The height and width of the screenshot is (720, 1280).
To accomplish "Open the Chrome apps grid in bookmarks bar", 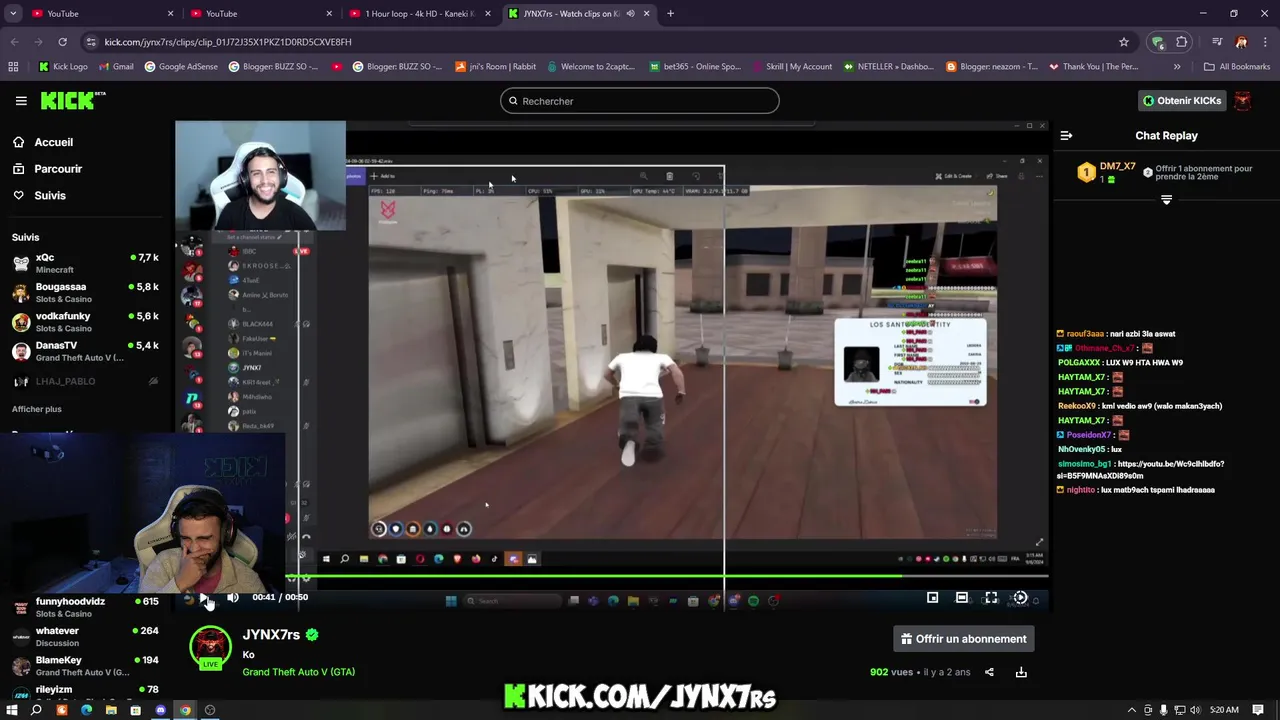I will click(13, 67).
